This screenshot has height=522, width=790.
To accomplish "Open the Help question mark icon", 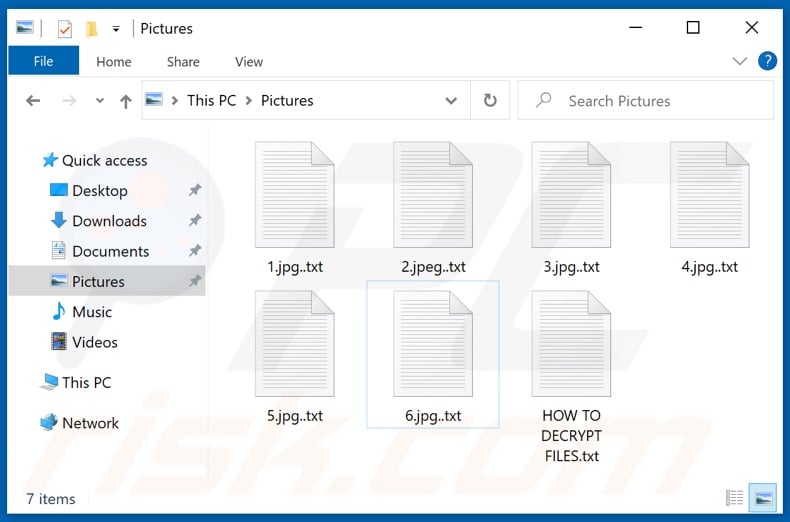I will click(767, 61).
